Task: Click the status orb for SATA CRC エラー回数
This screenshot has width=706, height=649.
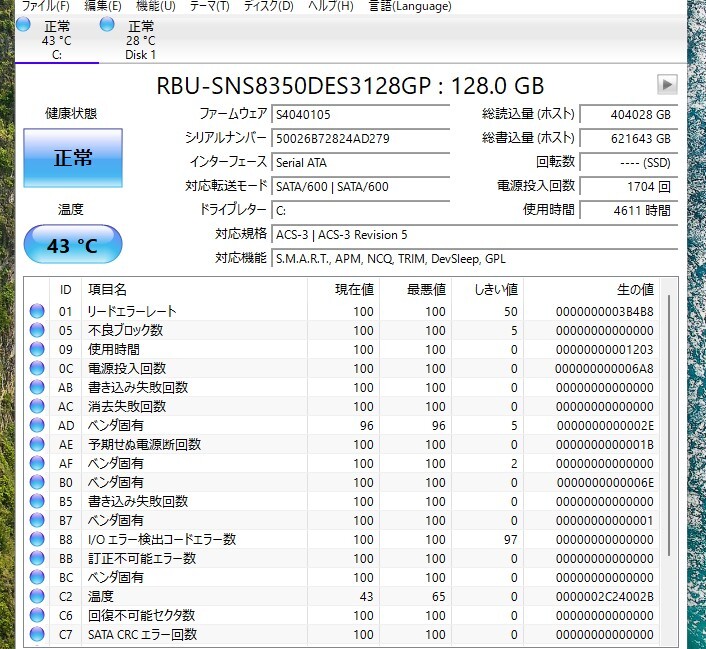Action: tap(38, 635)
